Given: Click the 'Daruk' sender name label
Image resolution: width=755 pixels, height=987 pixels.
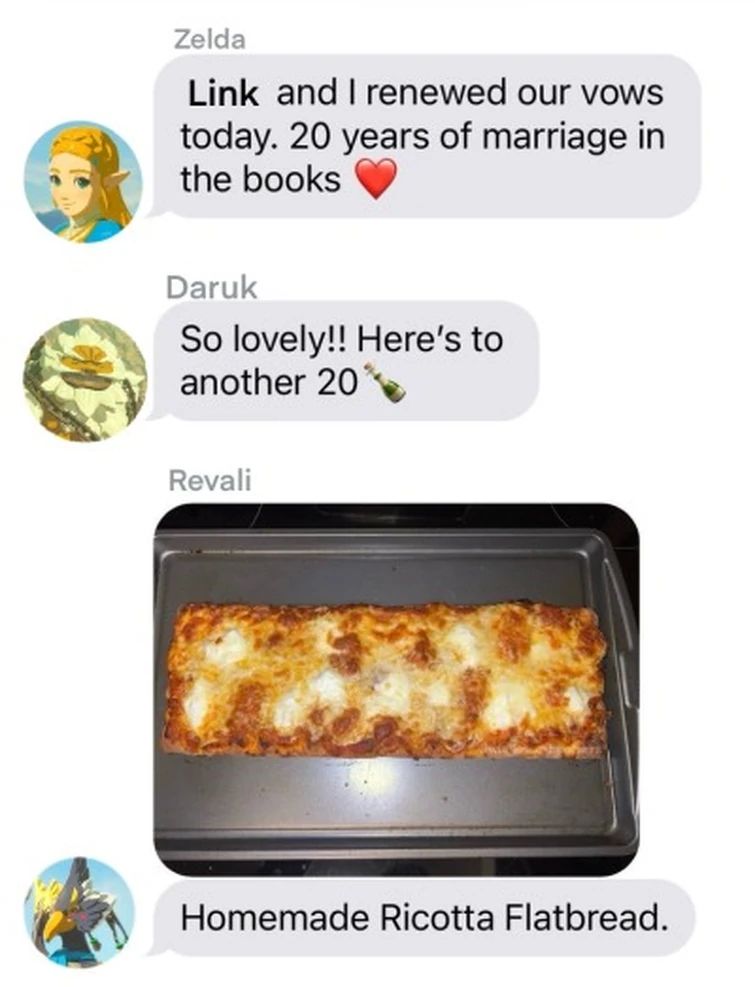Looking at the screenshot, I should click(212, 288).
